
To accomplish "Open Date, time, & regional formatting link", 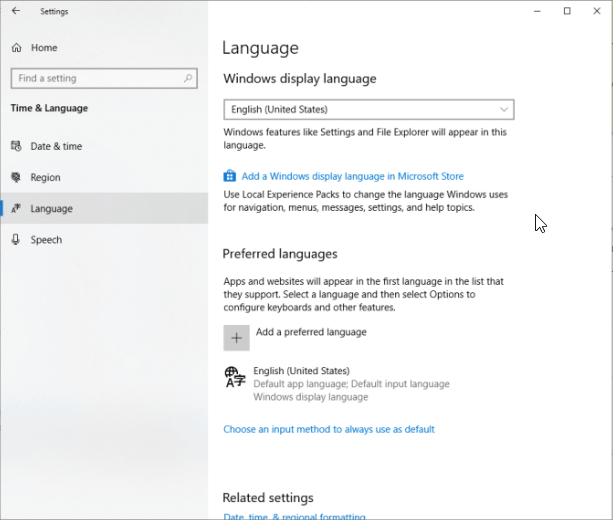I will tap(294, 516).
